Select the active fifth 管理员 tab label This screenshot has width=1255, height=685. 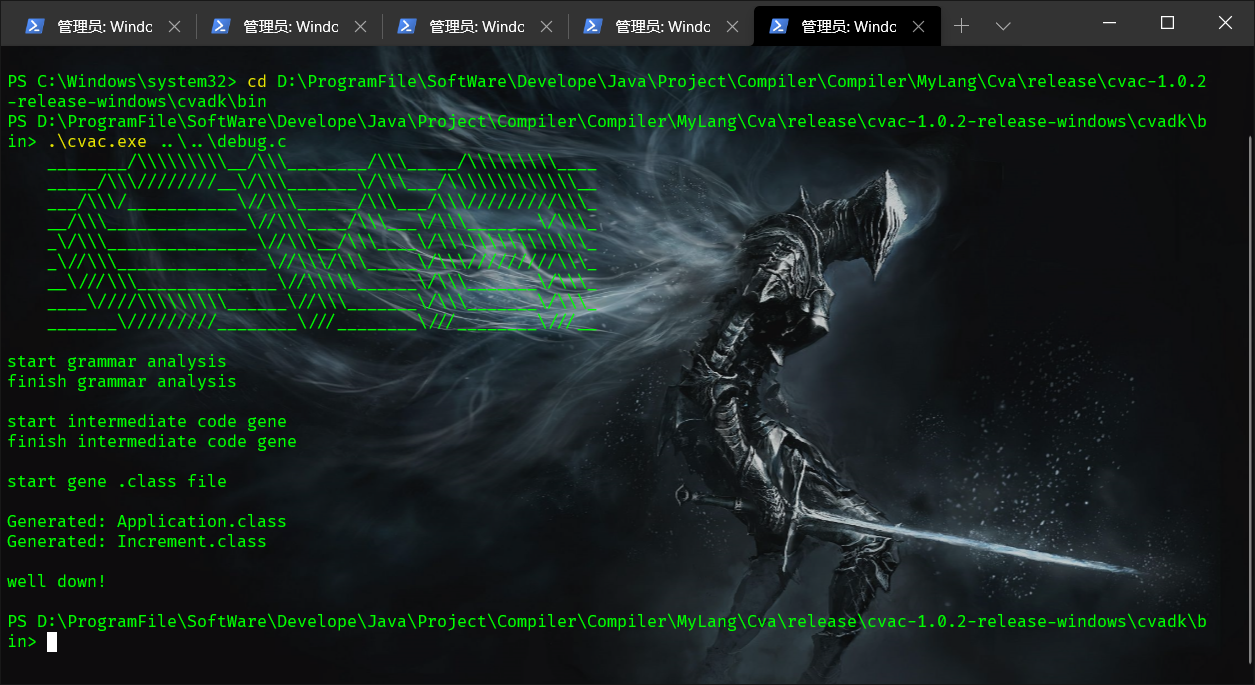coord(848,27)
